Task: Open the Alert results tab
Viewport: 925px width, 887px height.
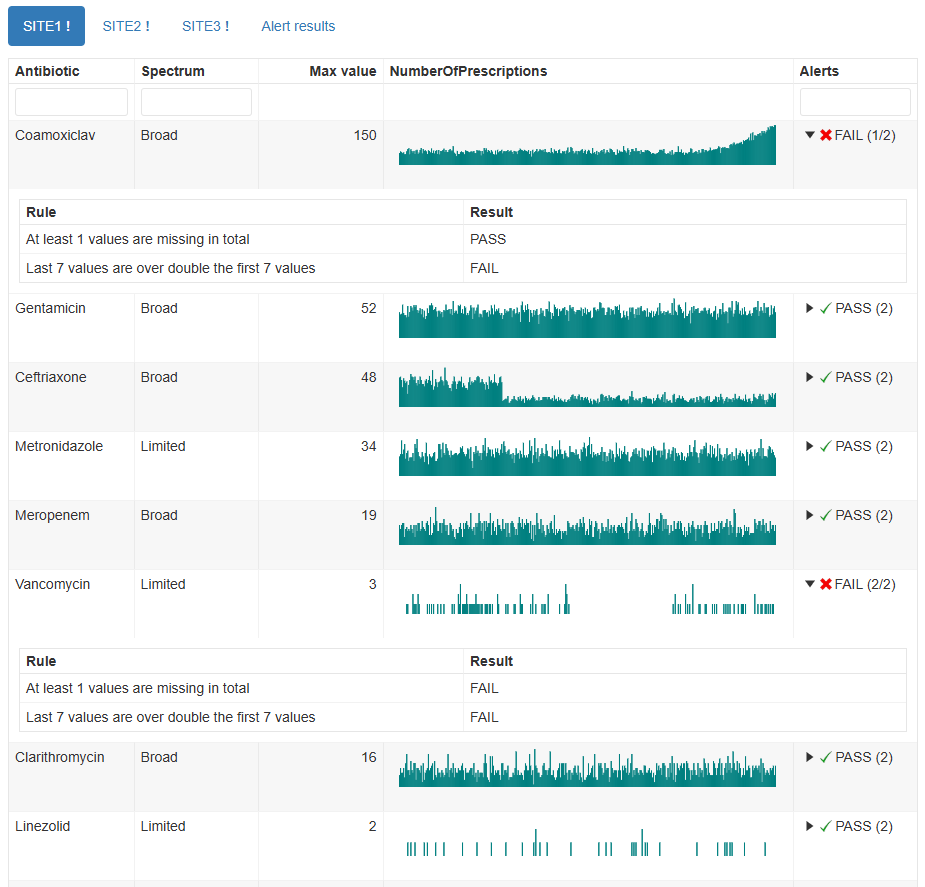Action: 298,26
